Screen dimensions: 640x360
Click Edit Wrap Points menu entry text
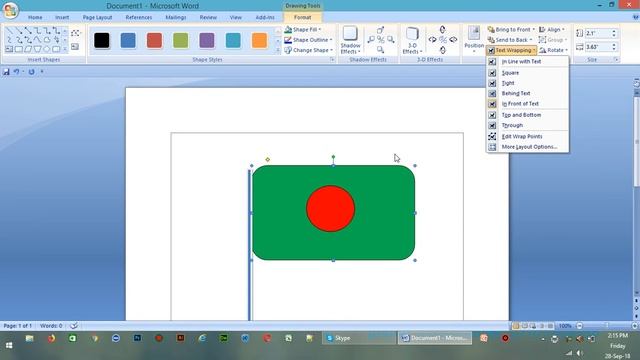522,136
